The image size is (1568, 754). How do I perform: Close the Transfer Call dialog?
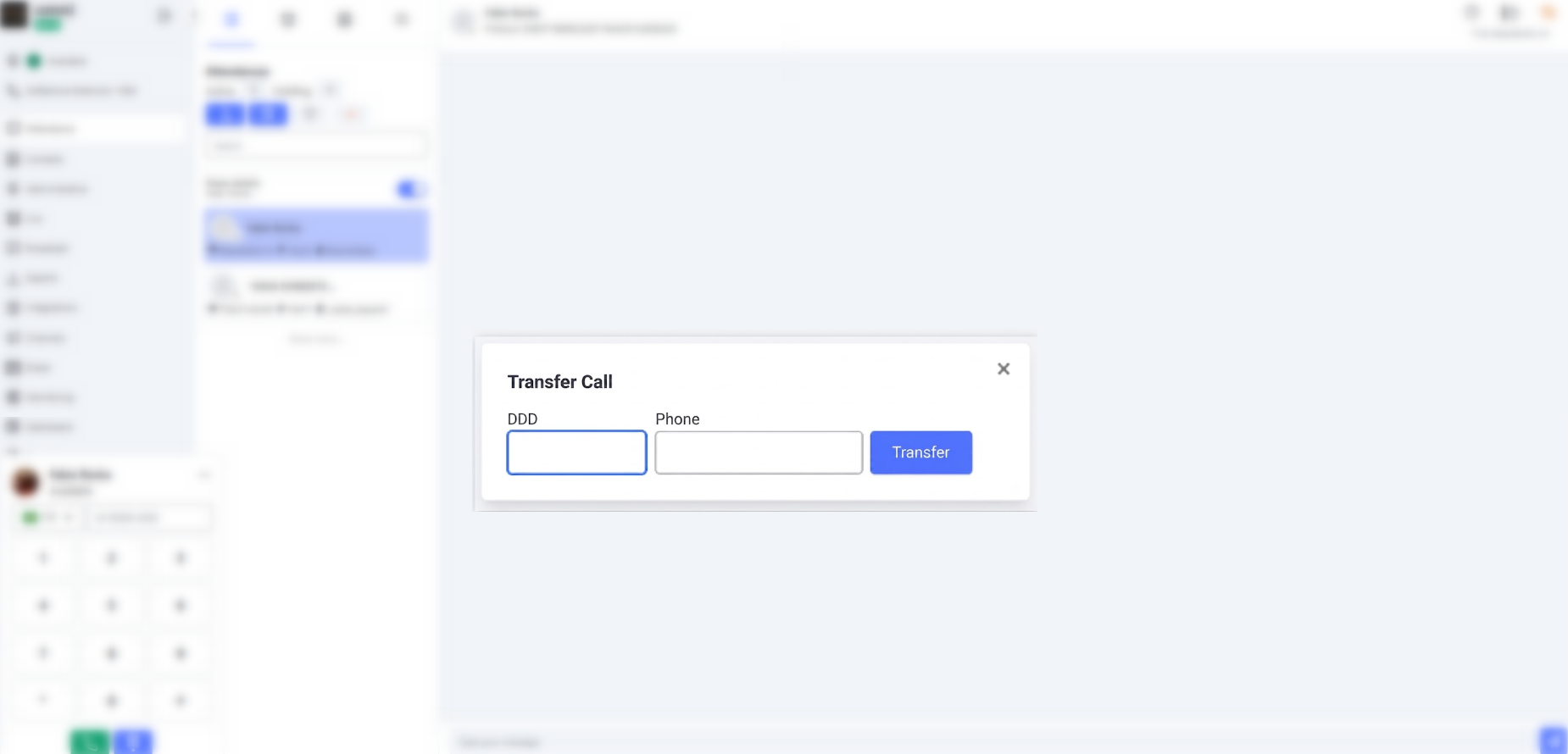pos(1004,369)
